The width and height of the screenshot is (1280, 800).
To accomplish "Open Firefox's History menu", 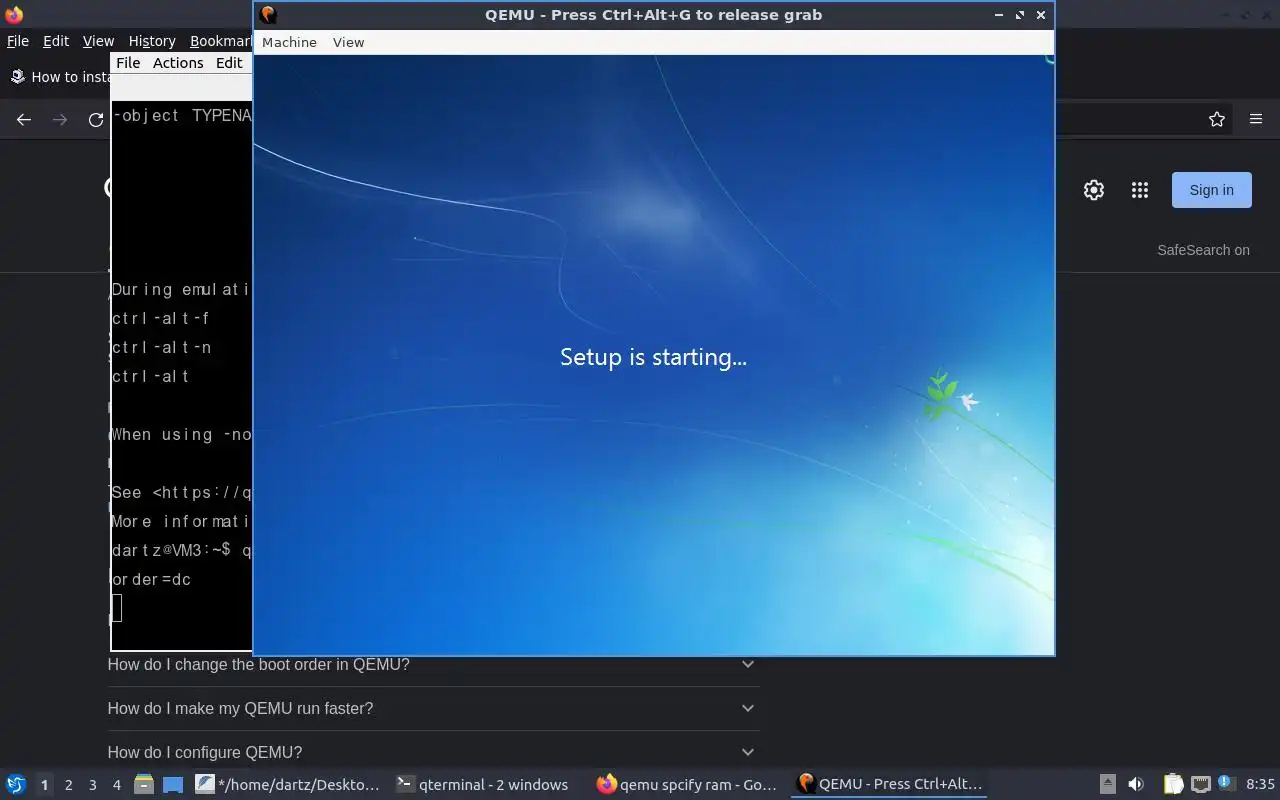I will click(152, 41).
